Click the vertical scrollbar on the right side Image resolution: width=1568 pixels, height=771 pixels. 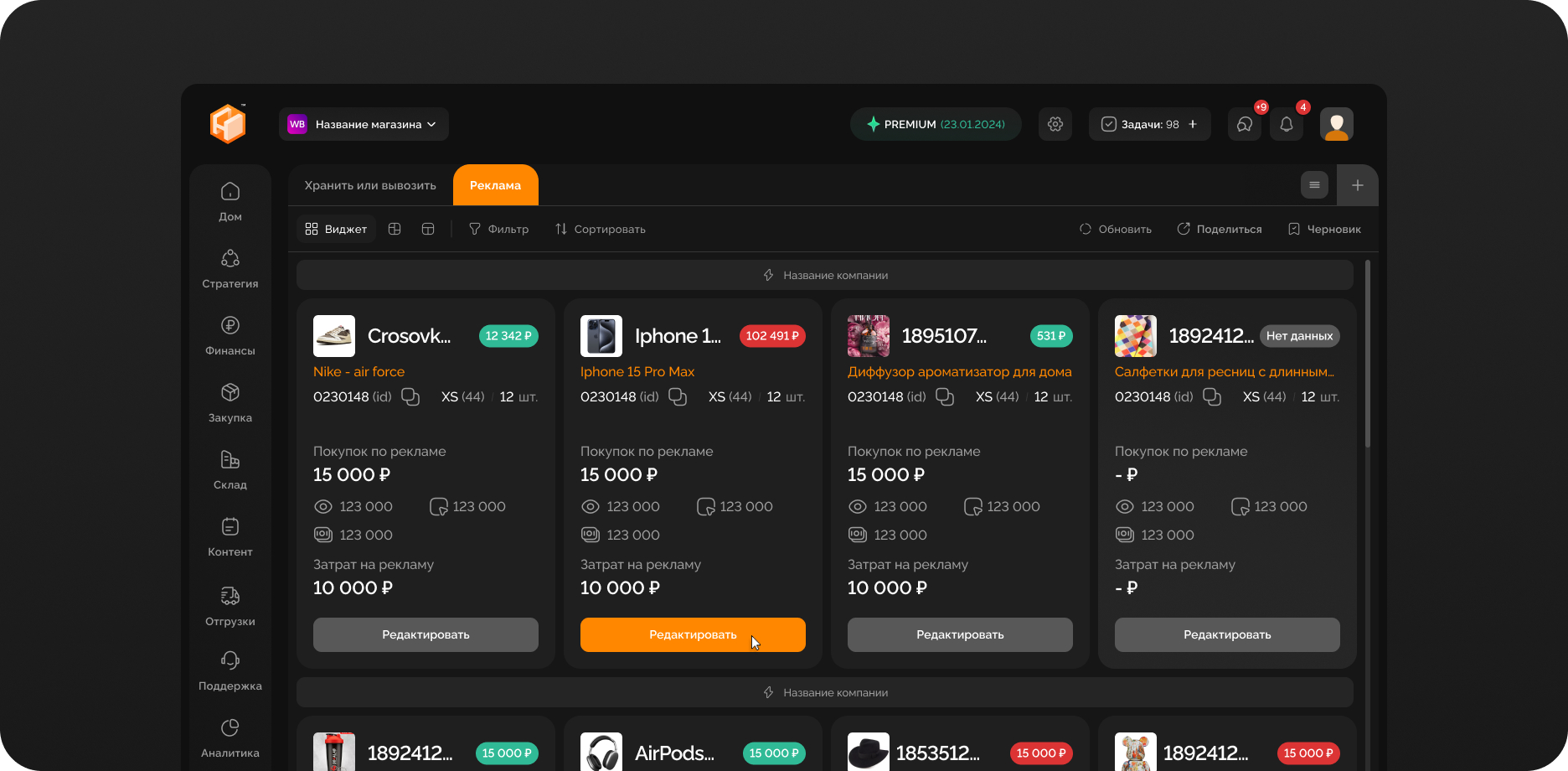1367,352
